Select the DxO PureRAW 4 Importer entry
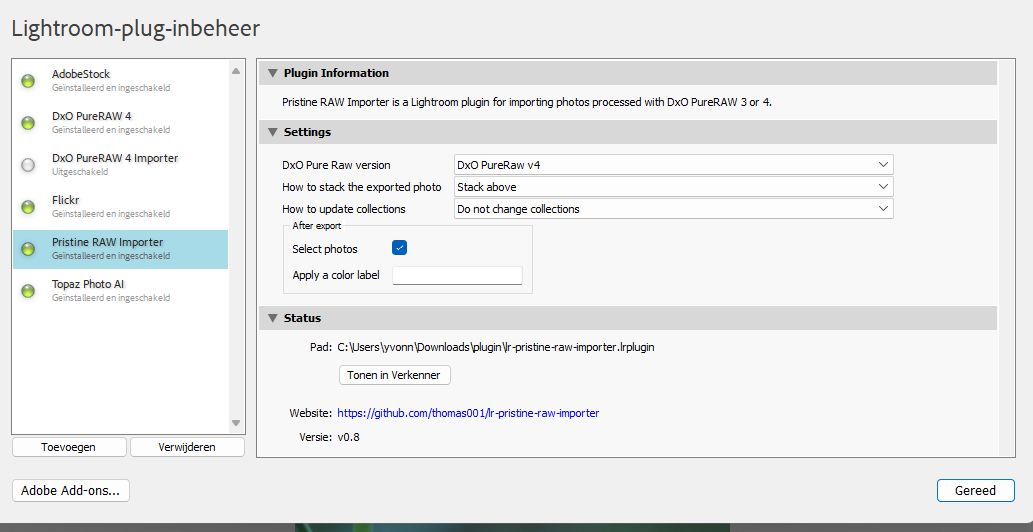Screen dimensions: 1033x532 click(x=121, y=165)
